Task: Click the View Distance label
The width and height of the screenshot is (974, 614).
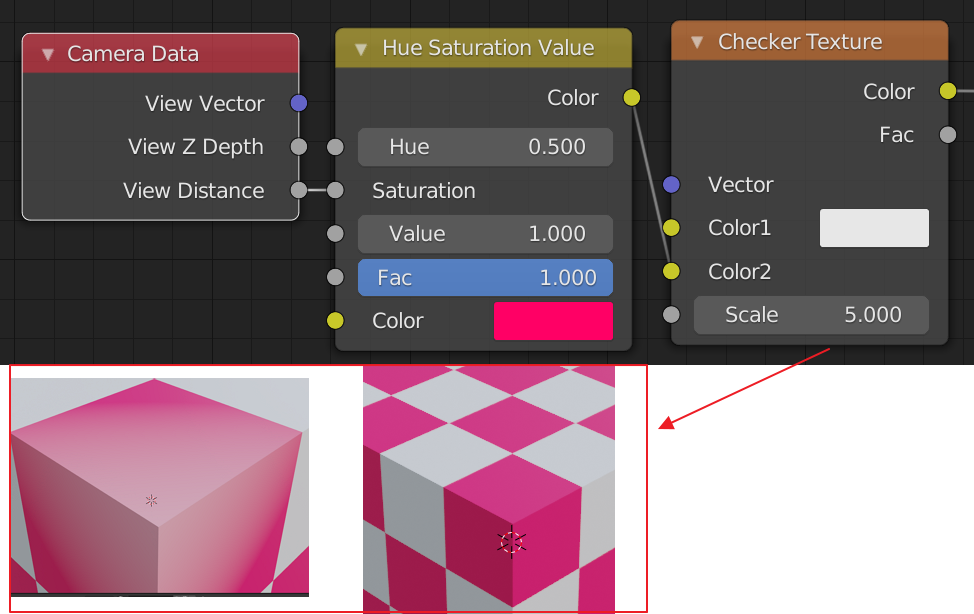Action: 193,190
